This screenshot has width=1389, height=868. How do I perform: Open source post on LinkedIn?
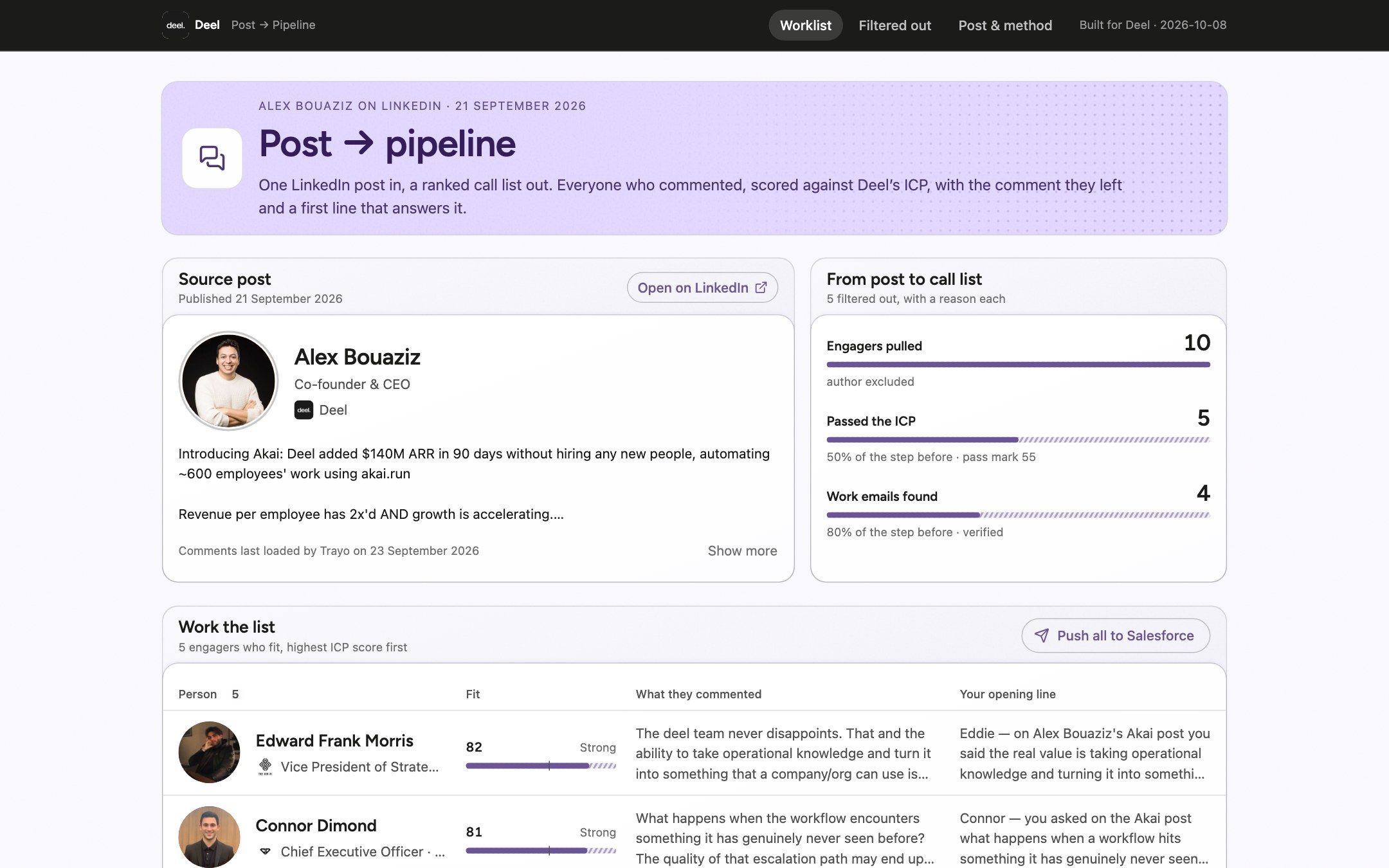tap(702, 287)
